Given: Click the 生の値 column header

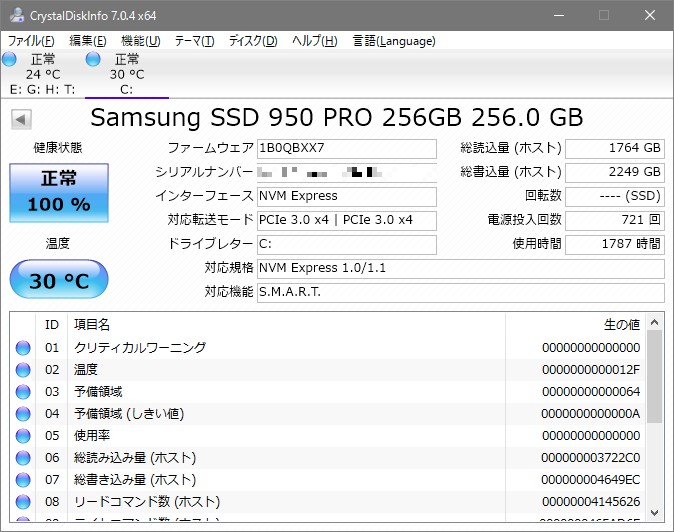Looking at the screenshot, I should click(x=575, y=325).
